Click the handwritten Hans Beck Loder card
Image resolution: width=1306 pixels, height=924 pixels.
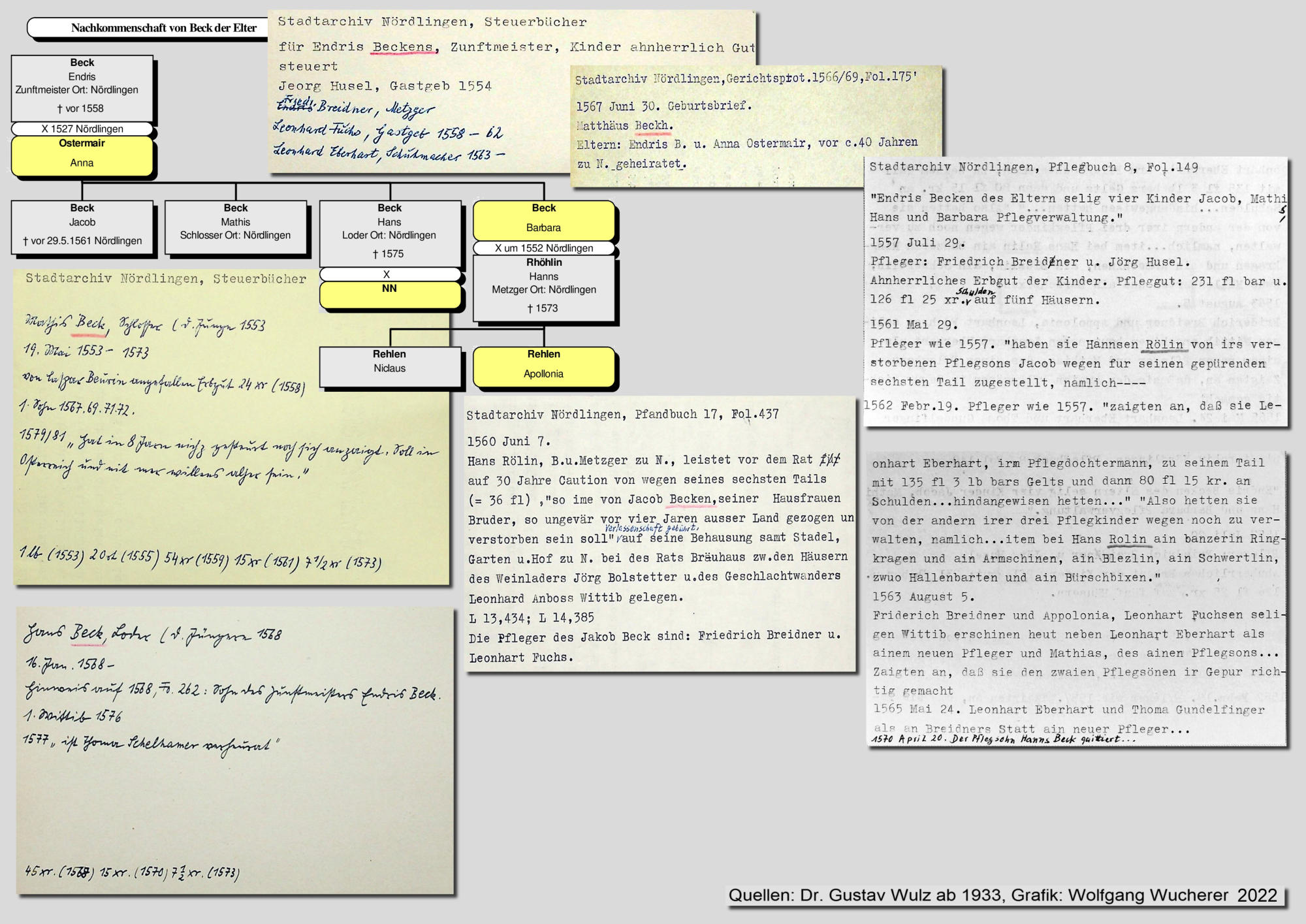click(235, 751)
